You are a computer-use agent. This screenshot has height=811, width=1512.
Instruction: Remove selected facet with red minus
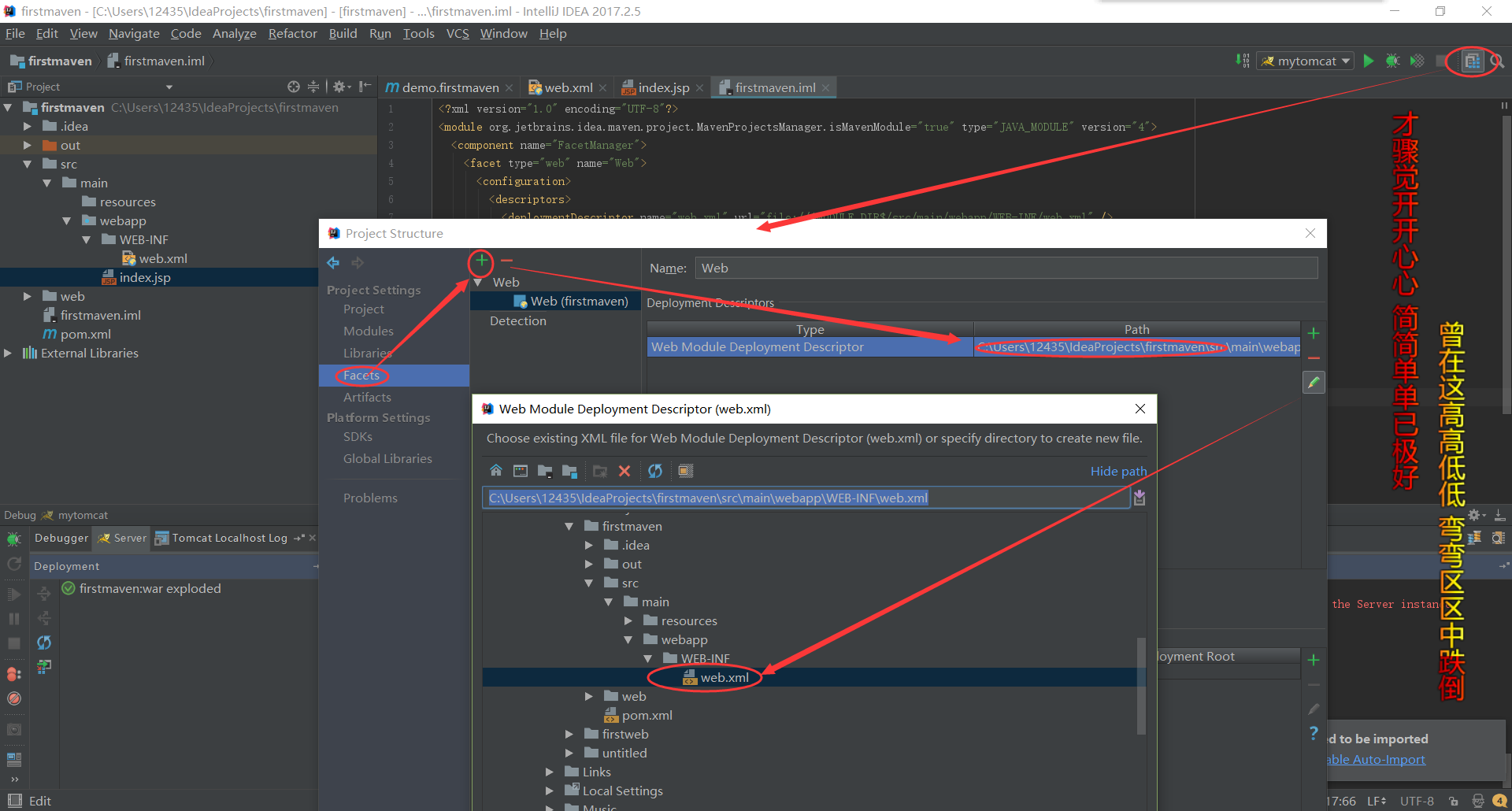[x=506, y=261]
